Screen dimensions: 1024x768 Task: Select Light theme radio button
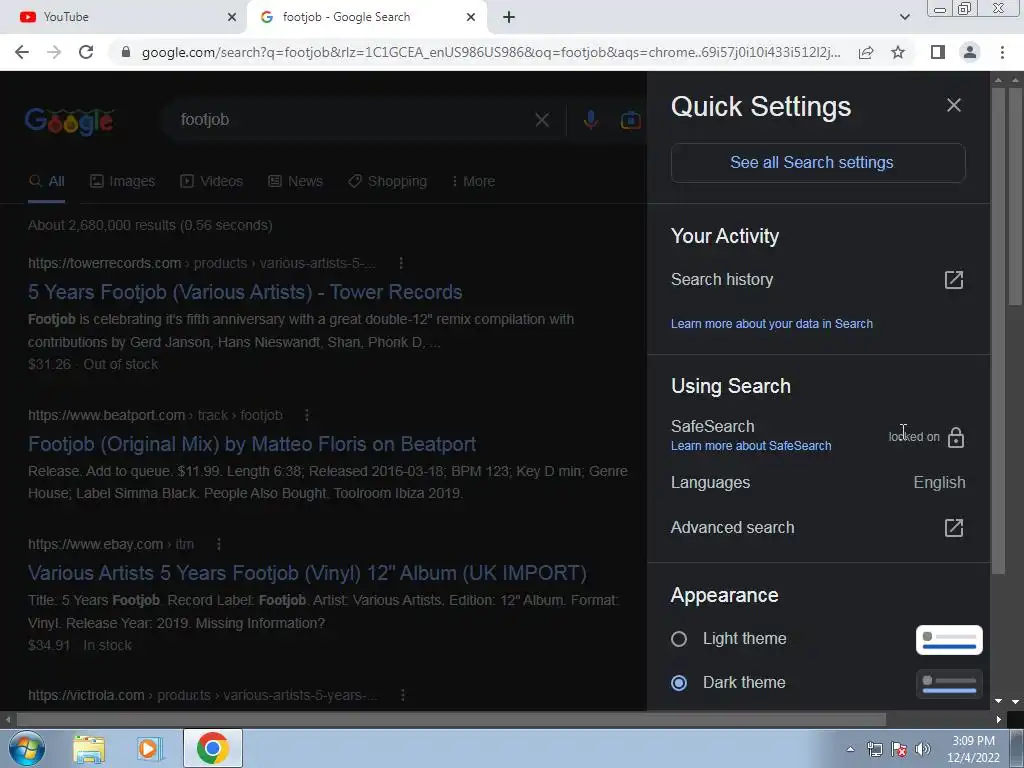pyautogui.click(x=679, y=639)
